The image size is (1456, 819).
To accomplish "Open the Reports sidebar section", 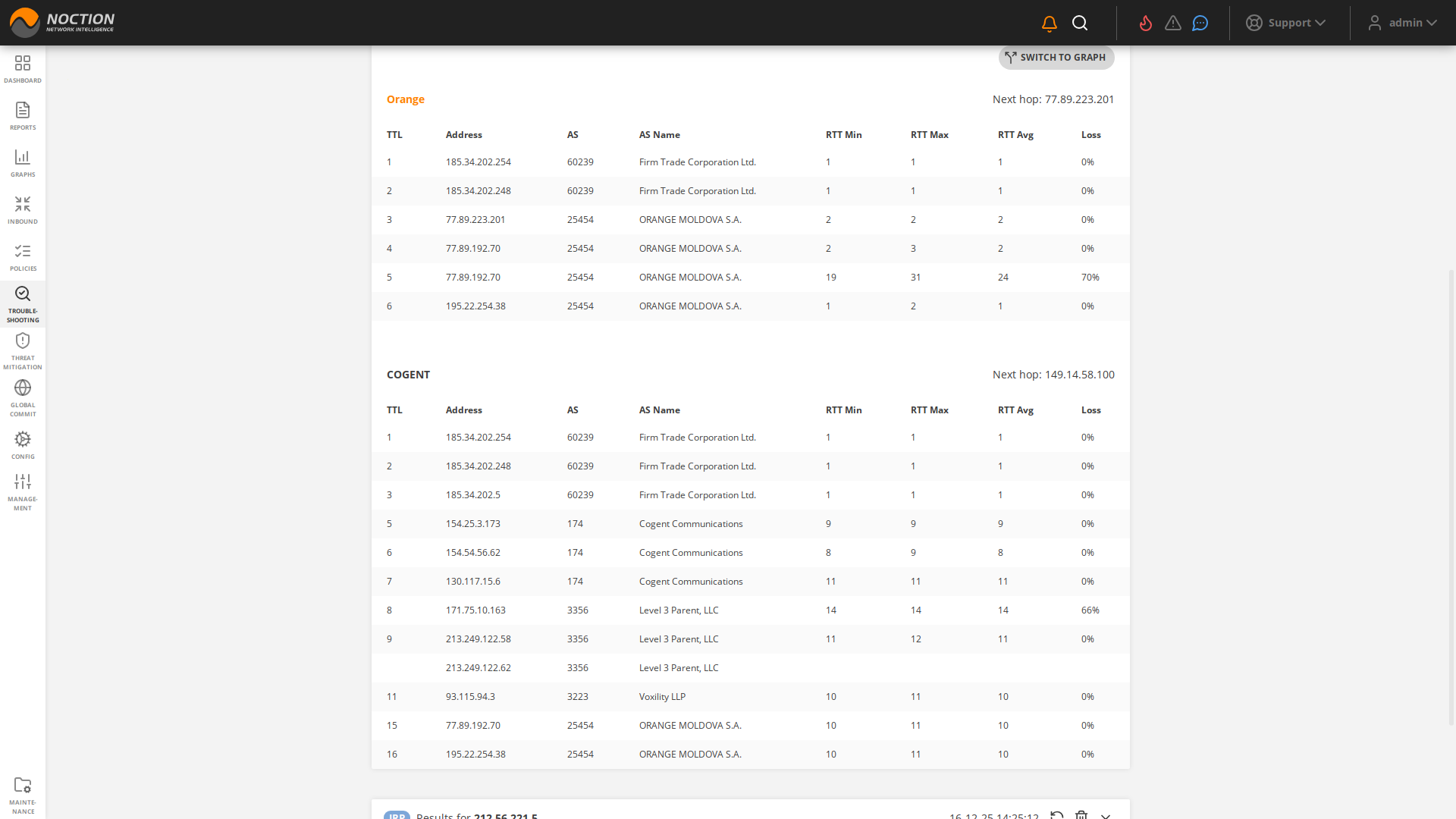I will (x=23, y=115).
